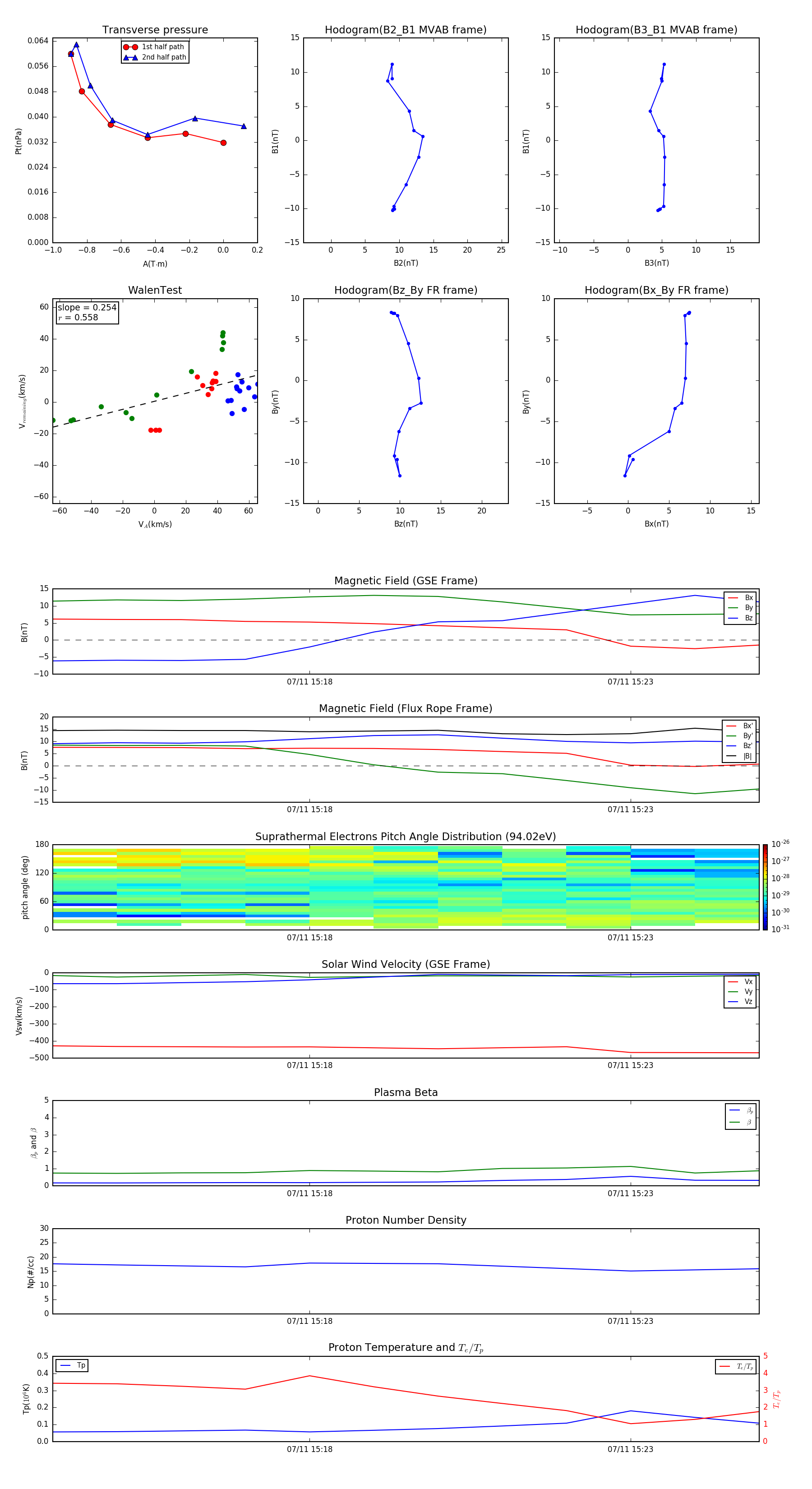Click the 'Vz' legend entry
Image resolution: width=812 pixels, height=1489 pixels.
point(740,1001)
